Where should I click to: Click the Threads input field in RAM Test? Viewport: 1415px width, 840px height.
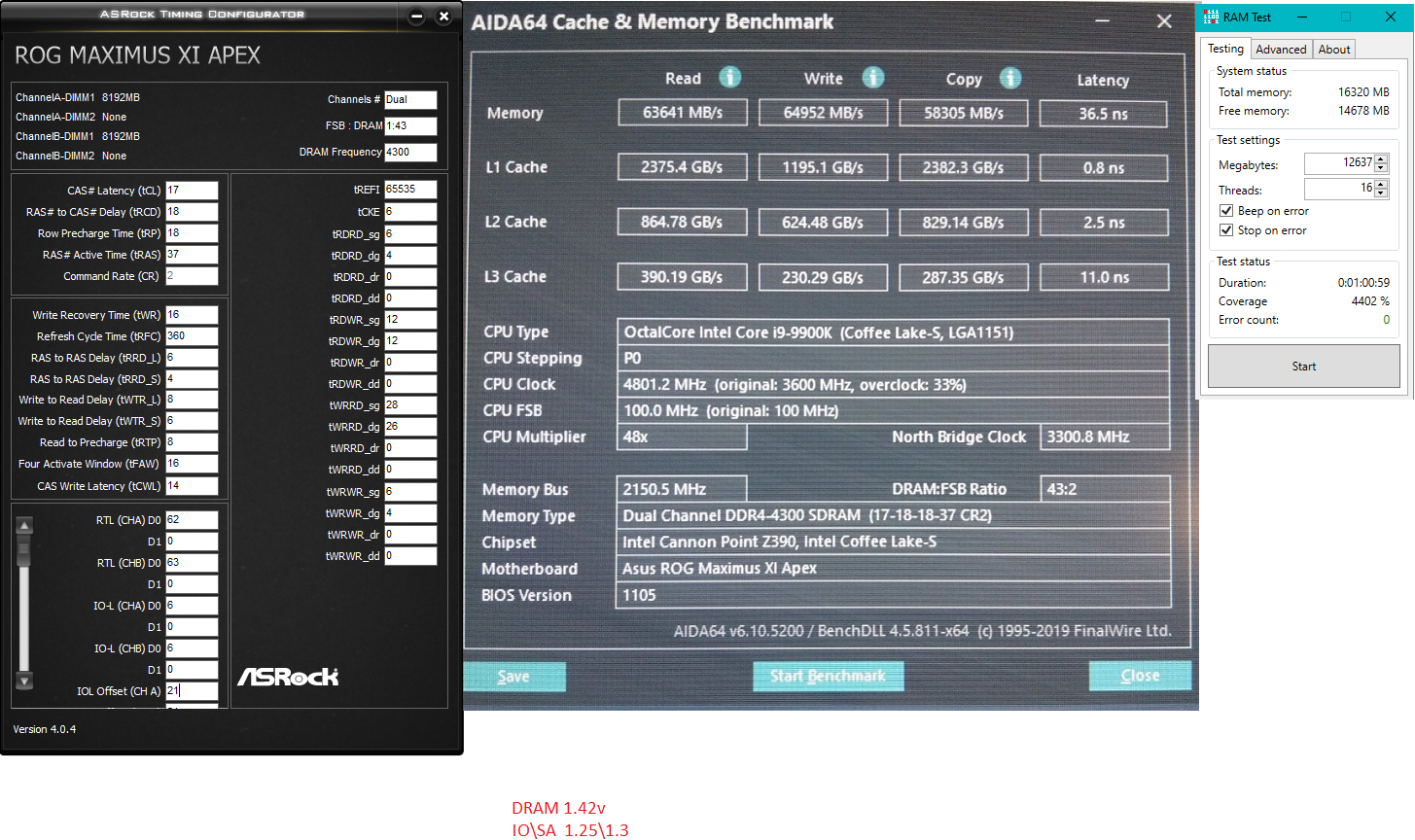coord(1339,189)
